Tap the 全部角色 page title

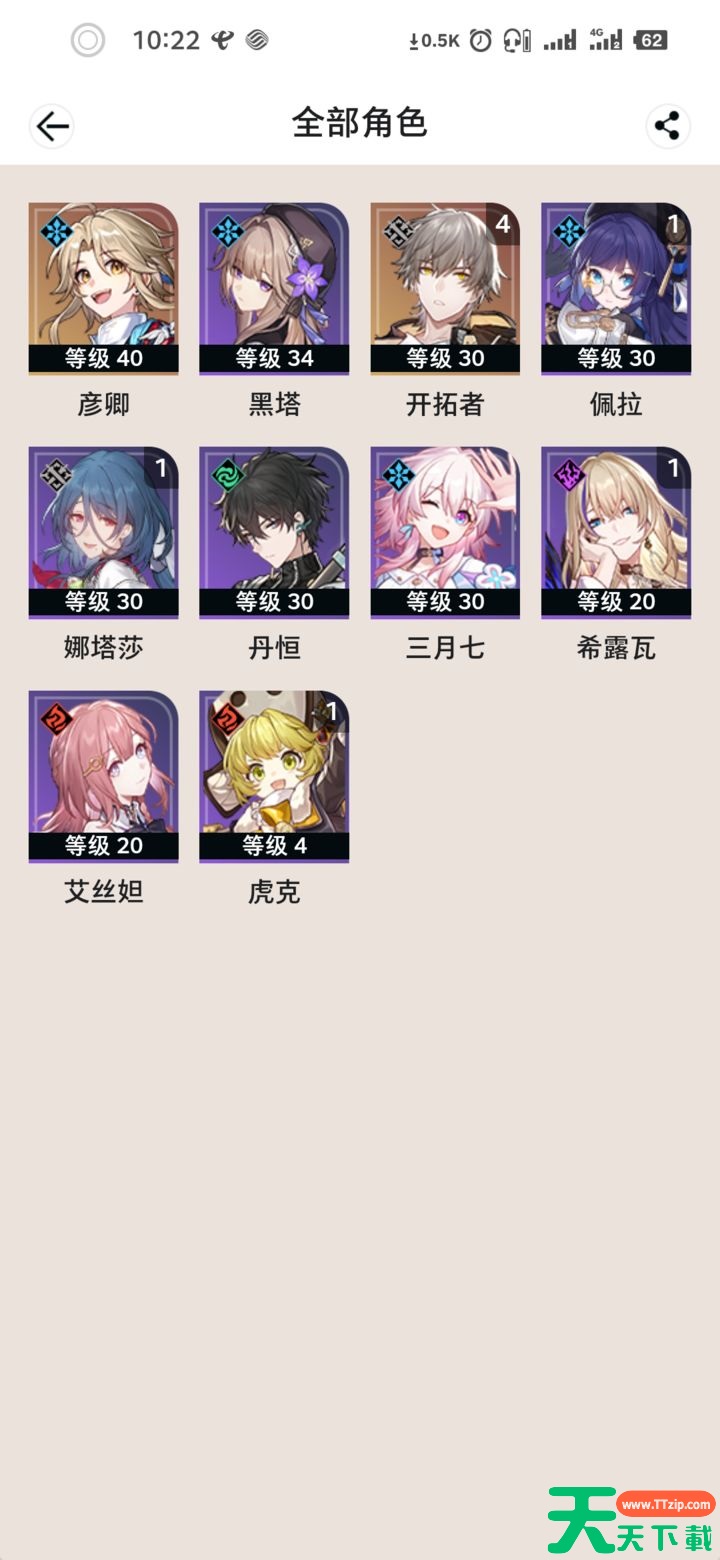tap(360, 123)
